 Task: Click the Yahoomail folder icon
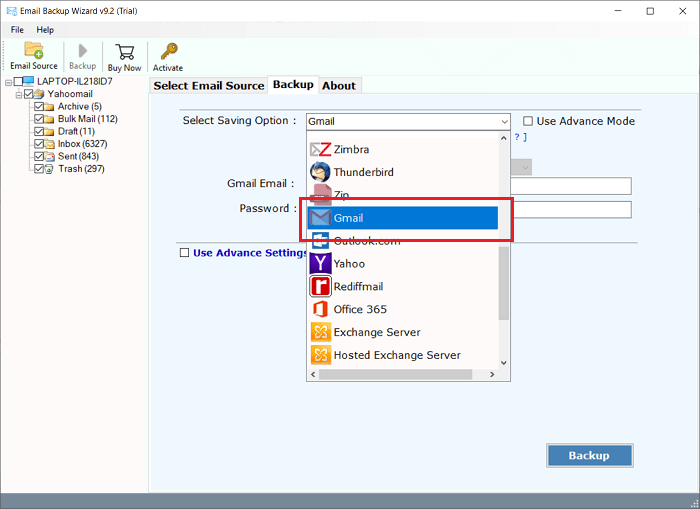(39, 94)
